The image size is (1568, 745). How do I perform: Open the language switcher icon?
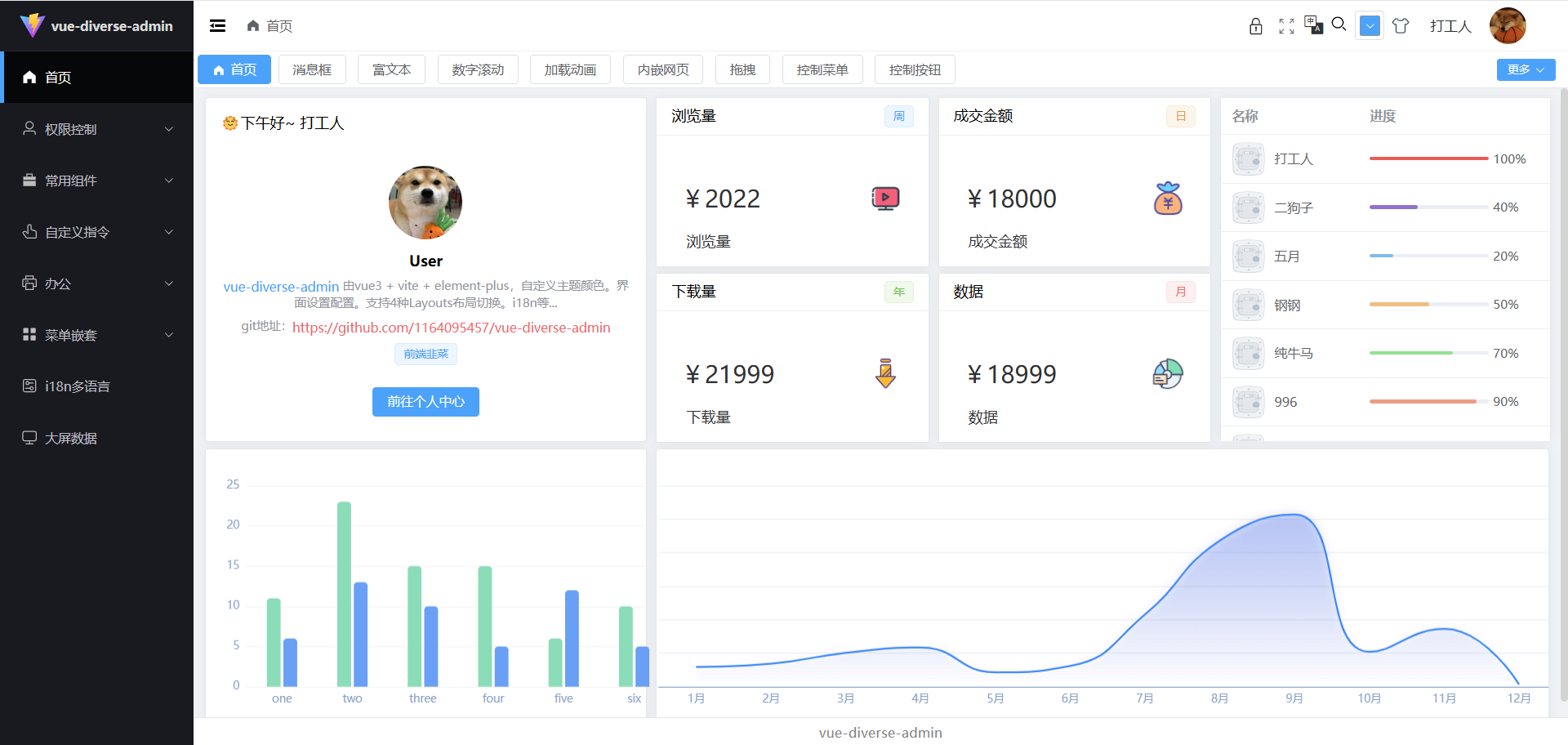[1313, 26]
